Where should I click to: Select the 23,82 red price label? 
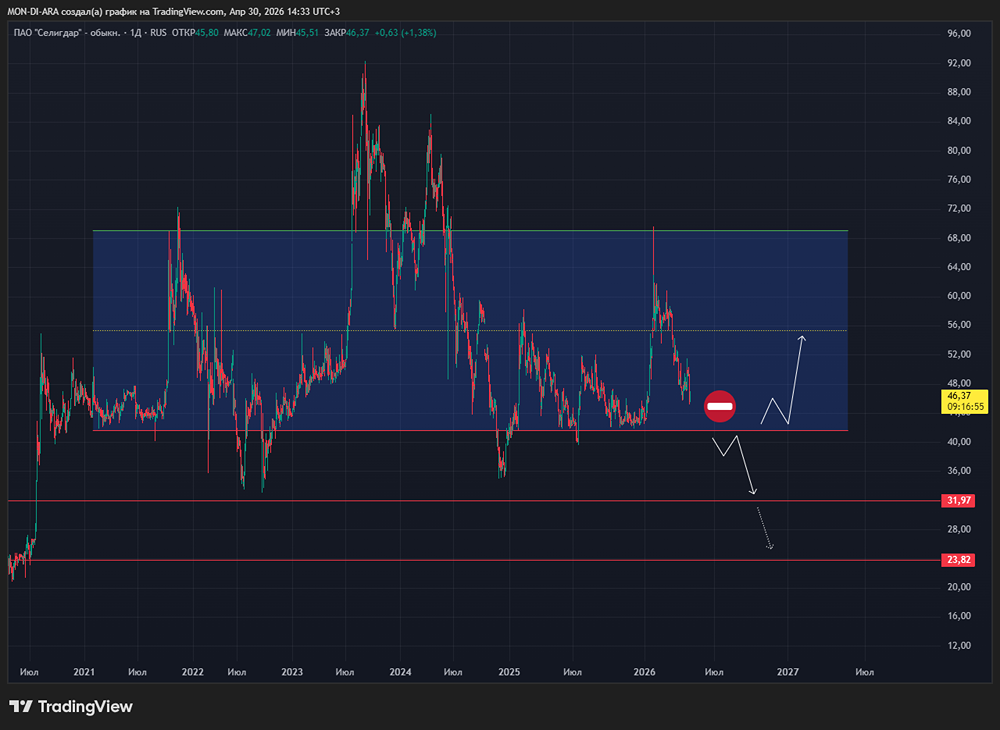coord(959,560)
